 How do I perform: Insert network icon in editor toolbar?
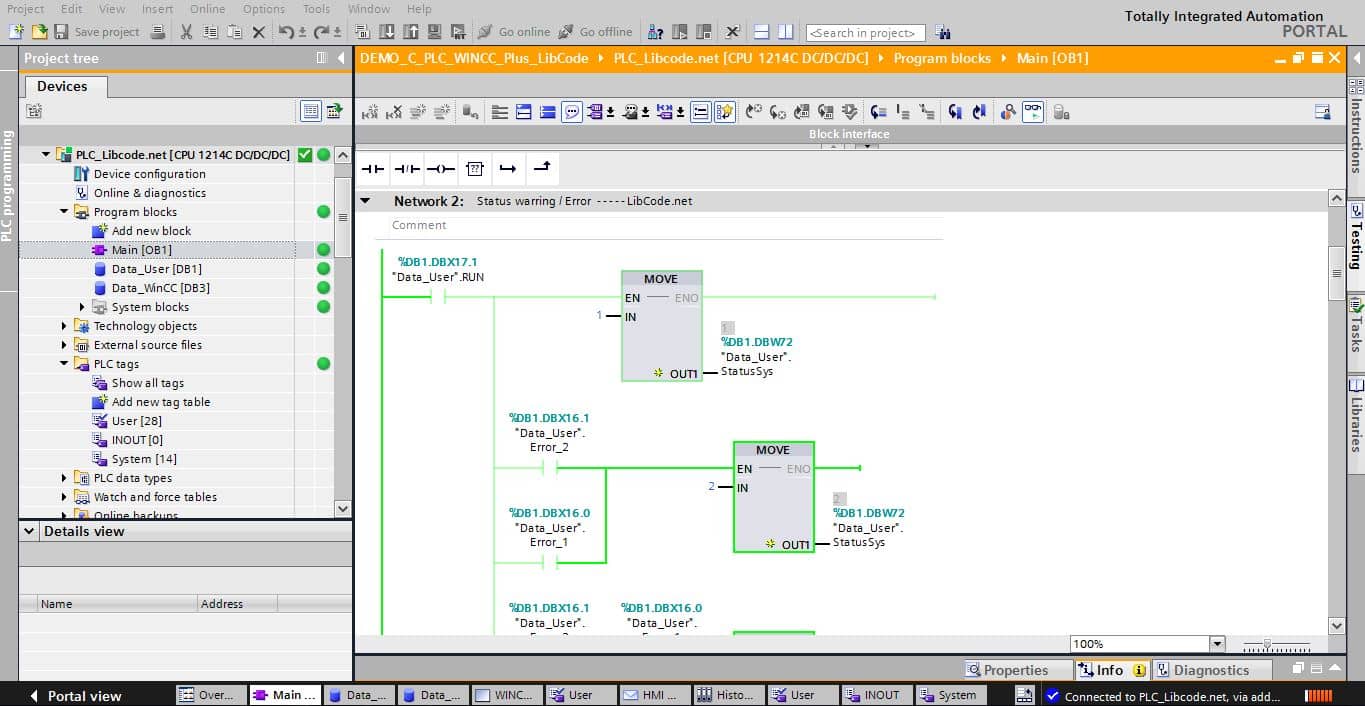tap(369, 112)
